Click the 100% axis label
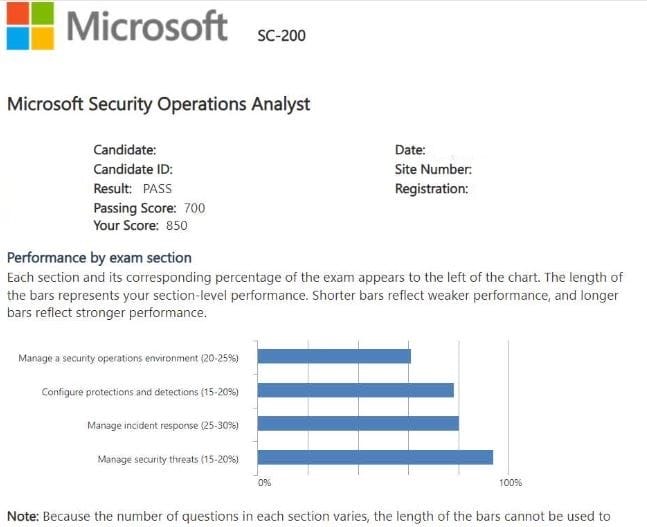The width and height of the screenshot is (647, 527). (510, 483)
